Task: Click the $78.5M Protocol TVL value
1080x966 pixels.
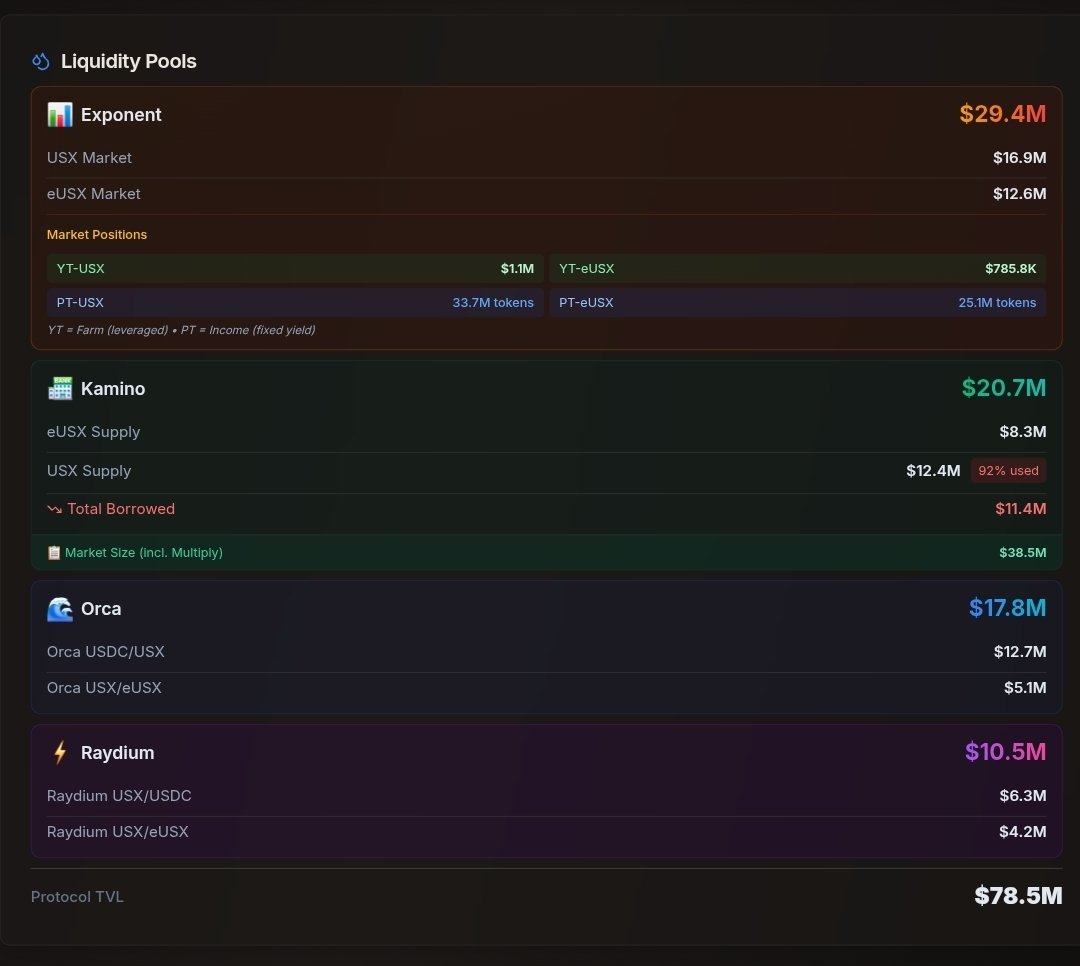Action: [x=1018, y=896]
